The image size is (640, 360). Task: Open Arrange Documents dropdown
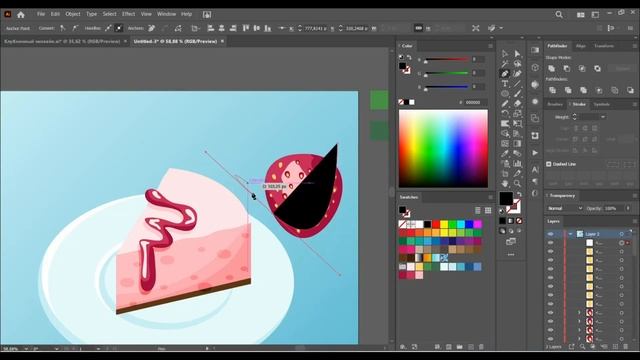tap(580, 15)
